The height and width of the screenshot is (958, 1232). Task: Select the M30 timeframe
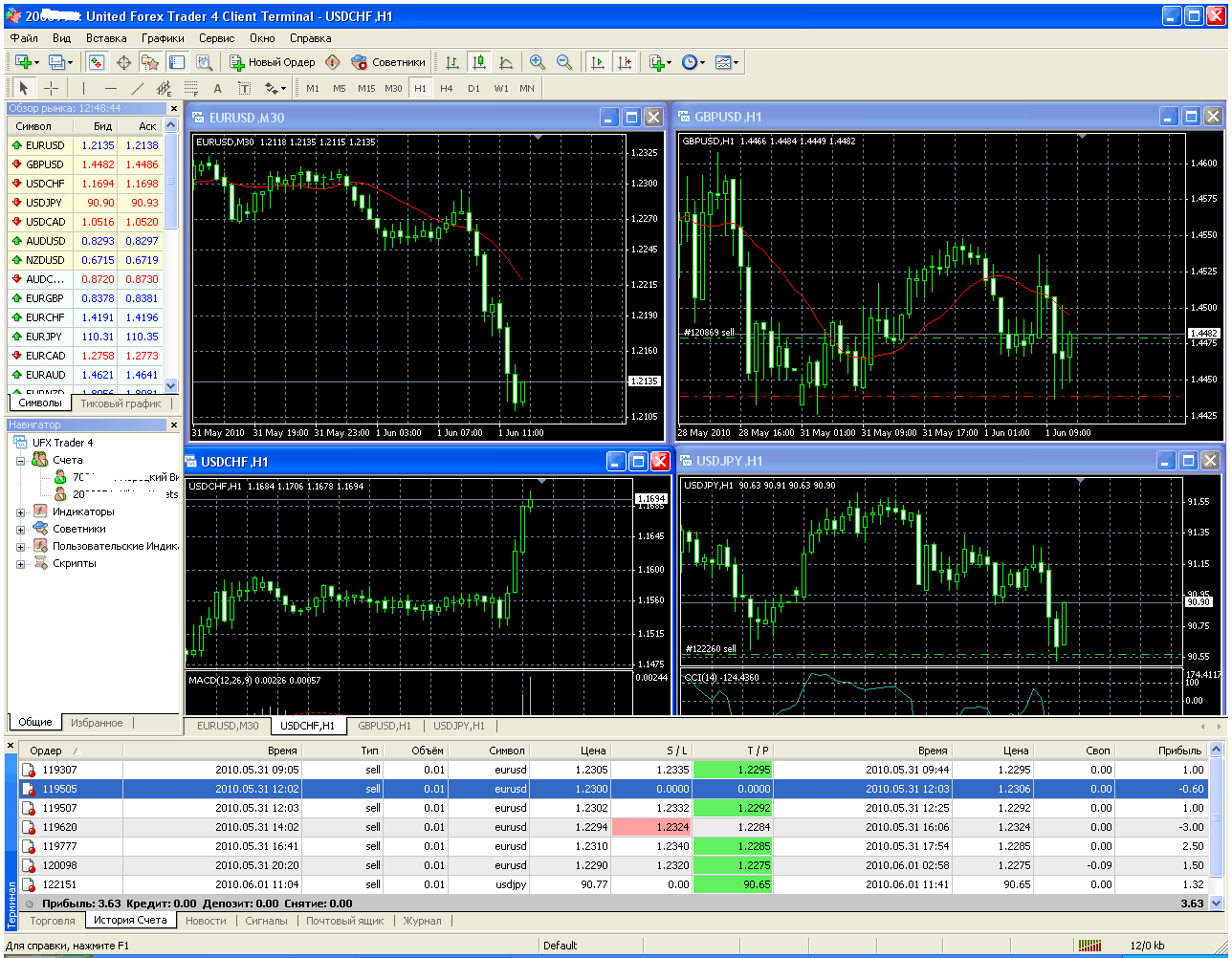point(393,88)
